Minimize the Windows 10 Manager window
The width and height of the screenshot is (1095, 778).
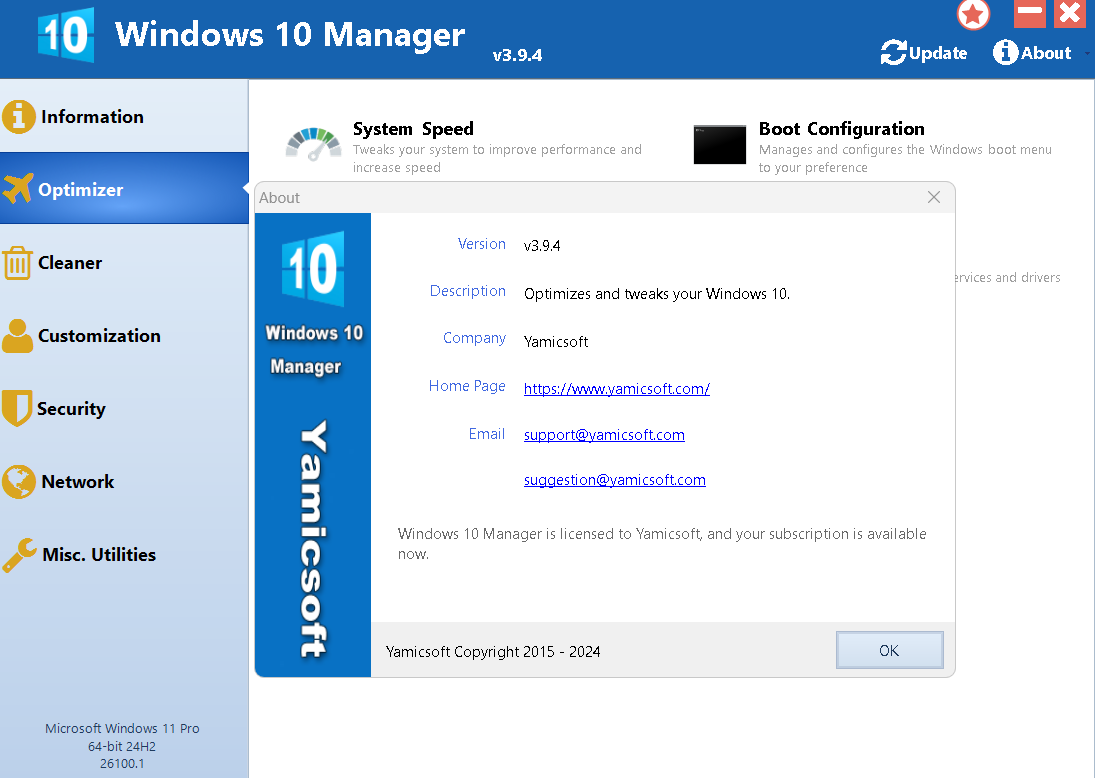[x=1029, y=13]
